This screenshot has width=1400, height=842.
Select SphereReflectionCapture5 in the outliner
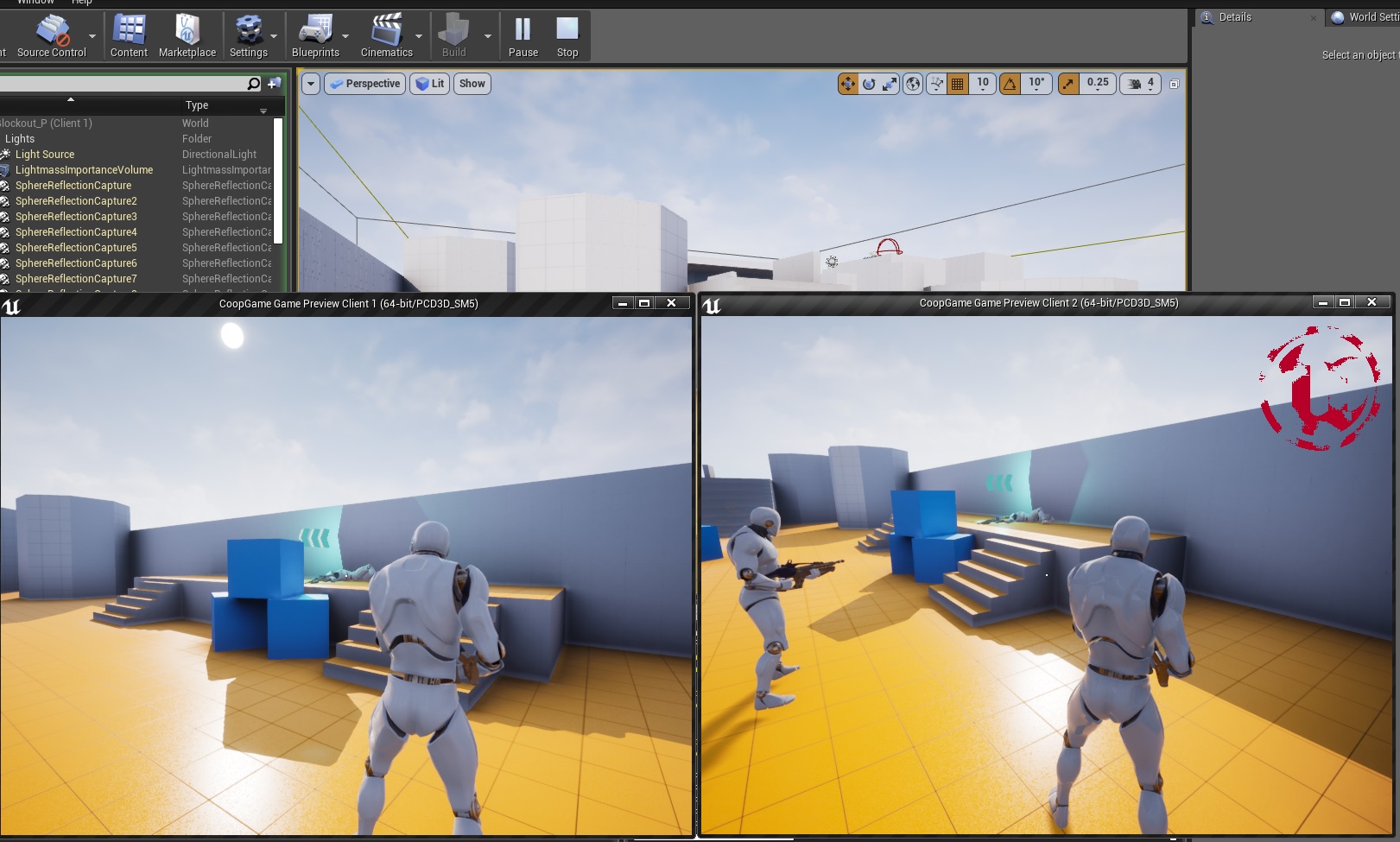click(x=76, y=248)
